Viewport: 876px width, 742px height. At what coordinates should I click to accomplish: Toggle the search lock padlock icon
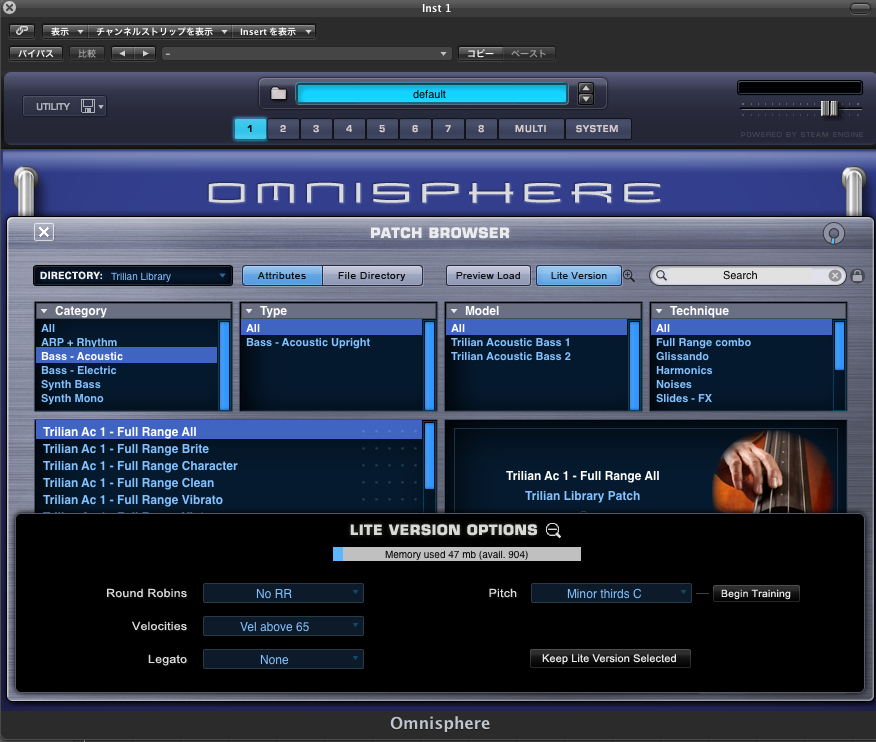858,275
